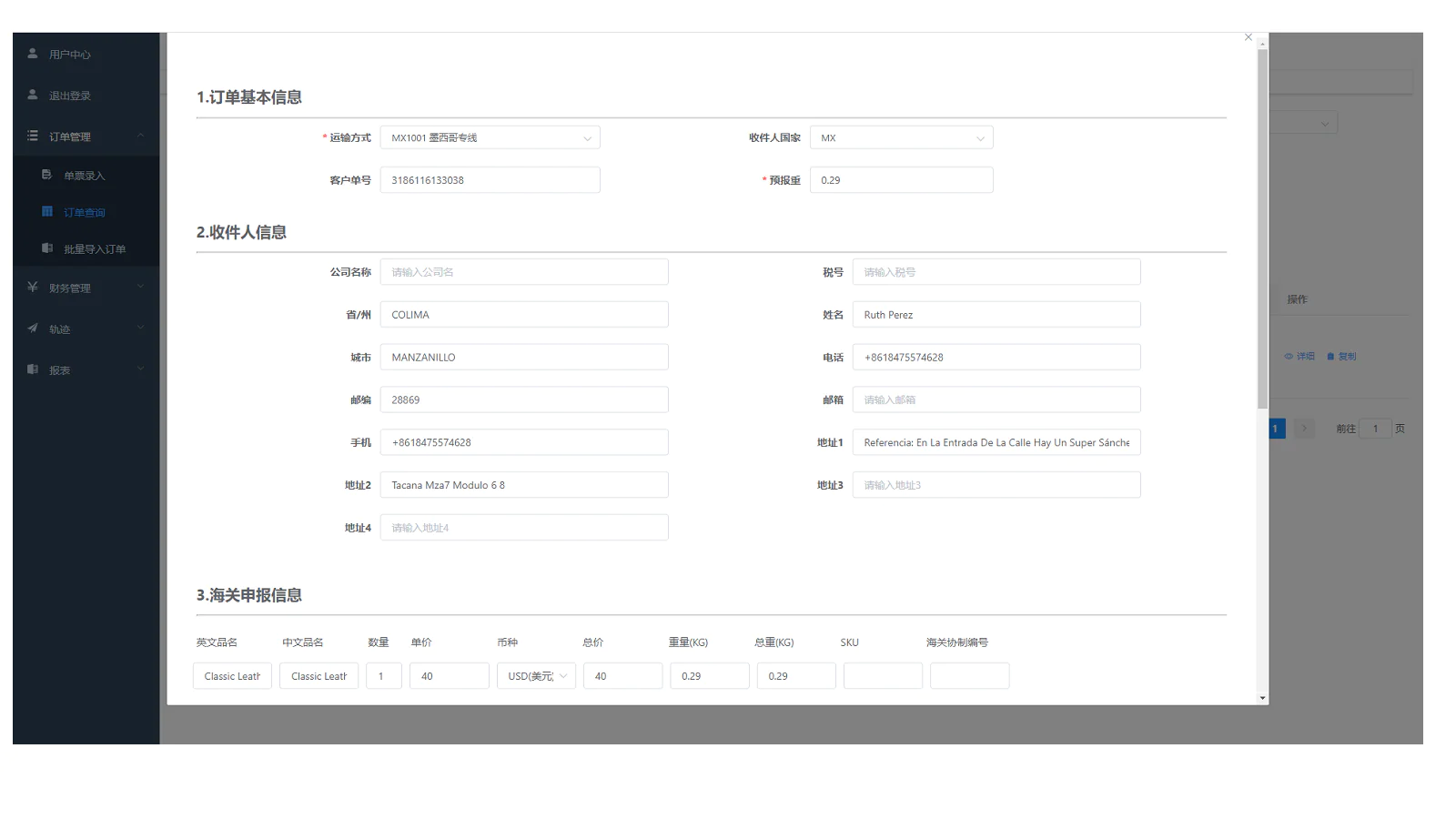Click the 地址4 input field
Viewport: 1456px width, 819px height.
point(524,528)
